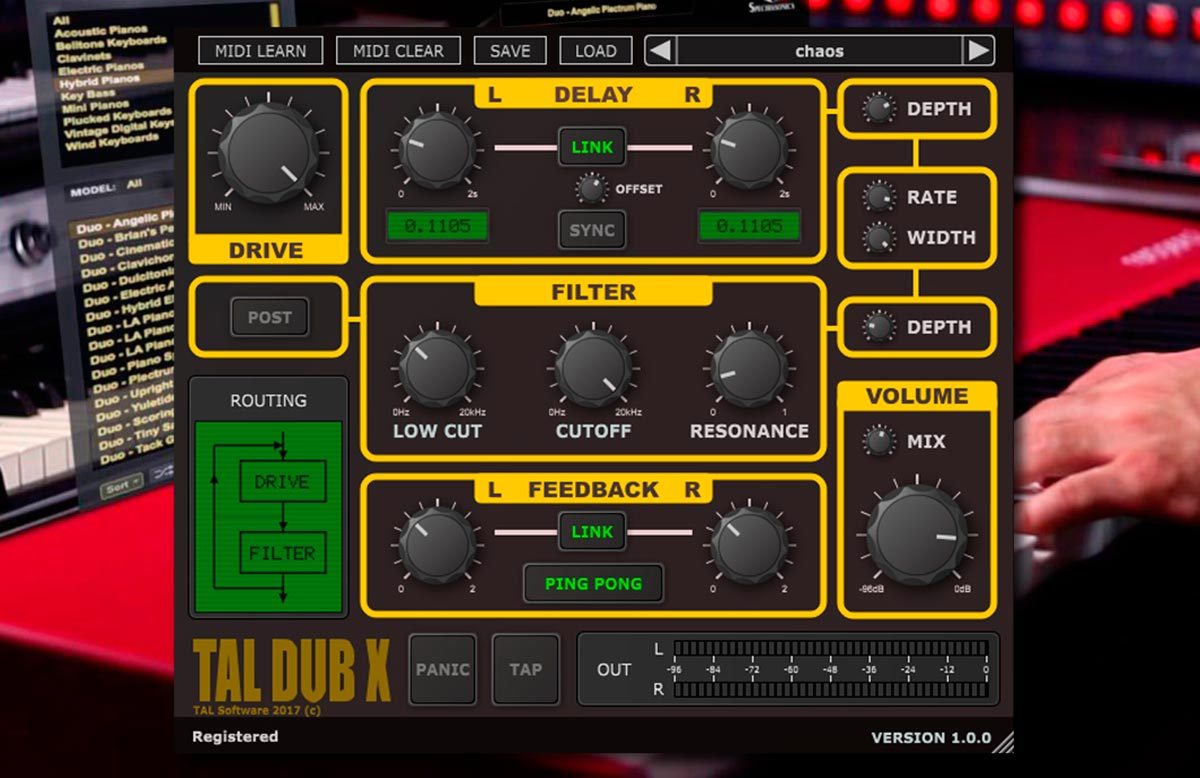Select All category in the Keyscape list
The image size is (1200, 778).
click(61, 20)
